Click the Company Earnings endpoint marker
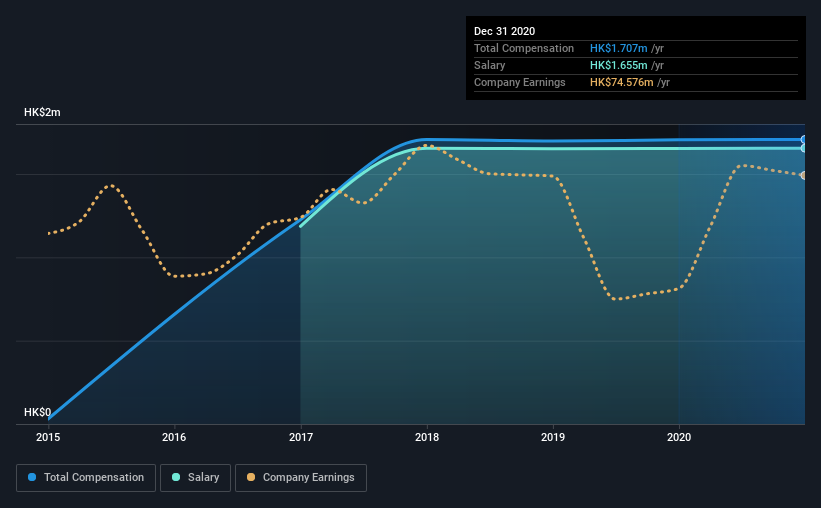Viewport: 821px width, 508px height. click(803, 175)
